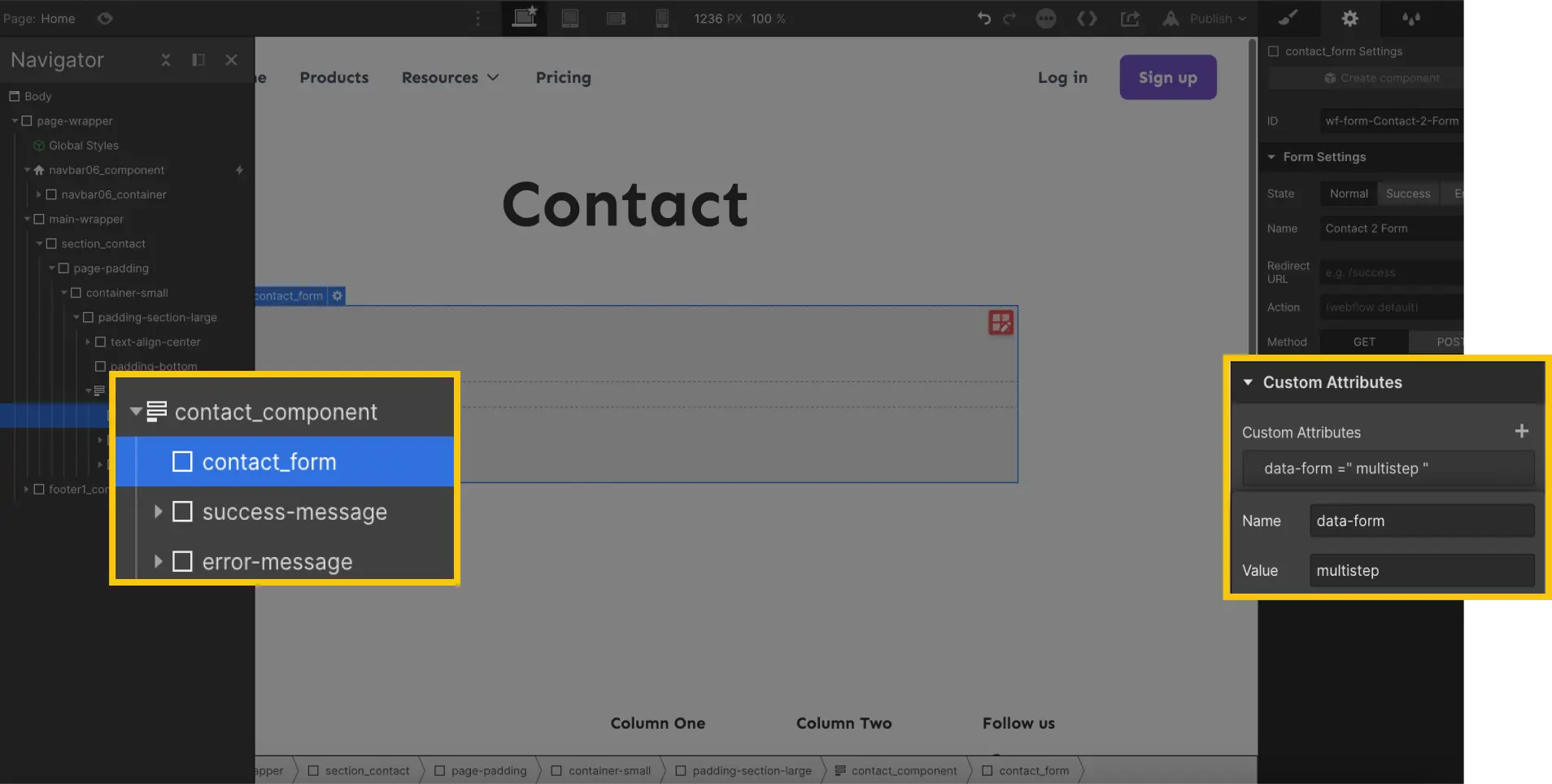Select the style painter brush icon

(1288, 18)
